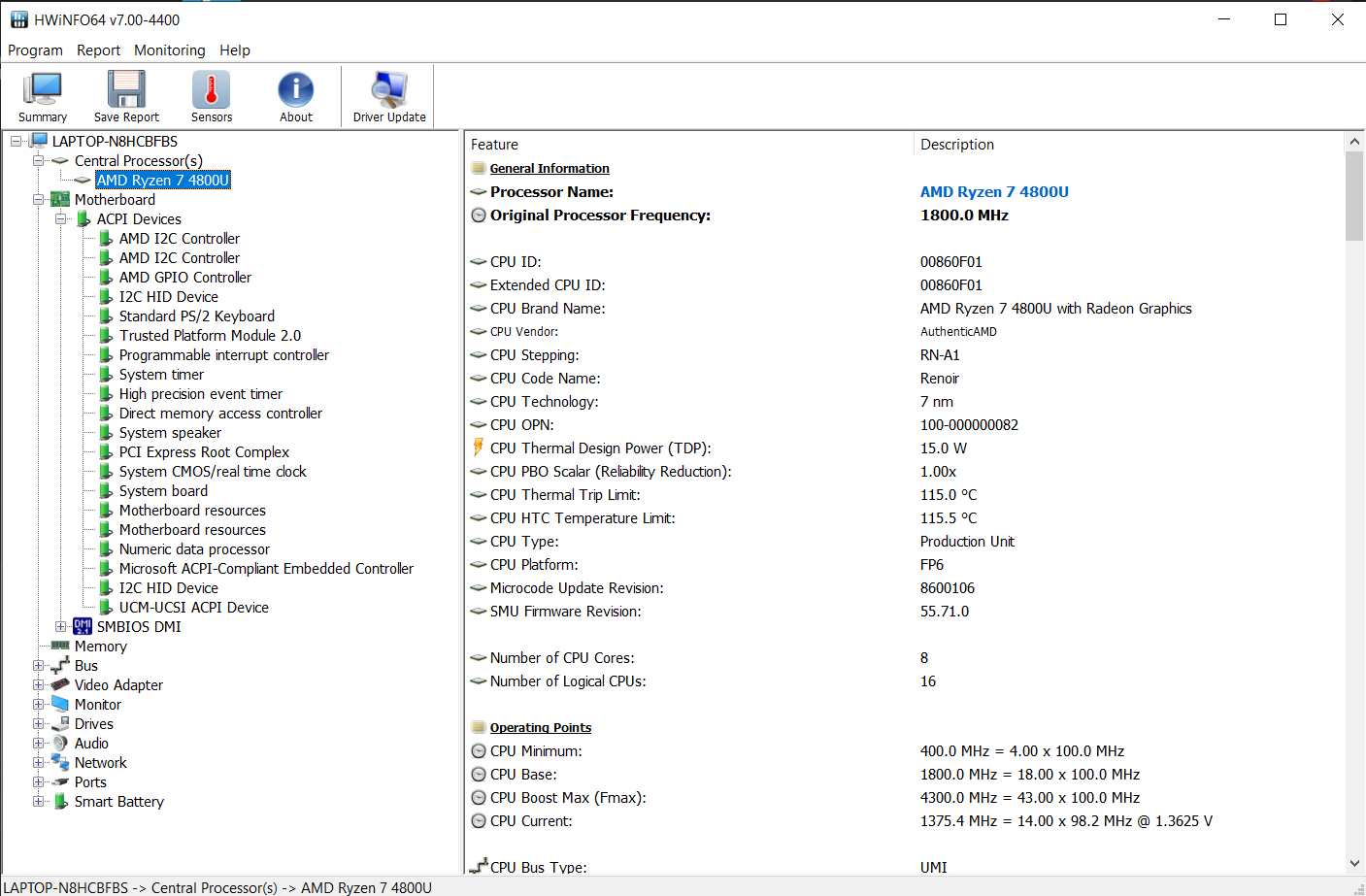Select AMD Ryzen 7 4800U tree item

tap(163, 181)
